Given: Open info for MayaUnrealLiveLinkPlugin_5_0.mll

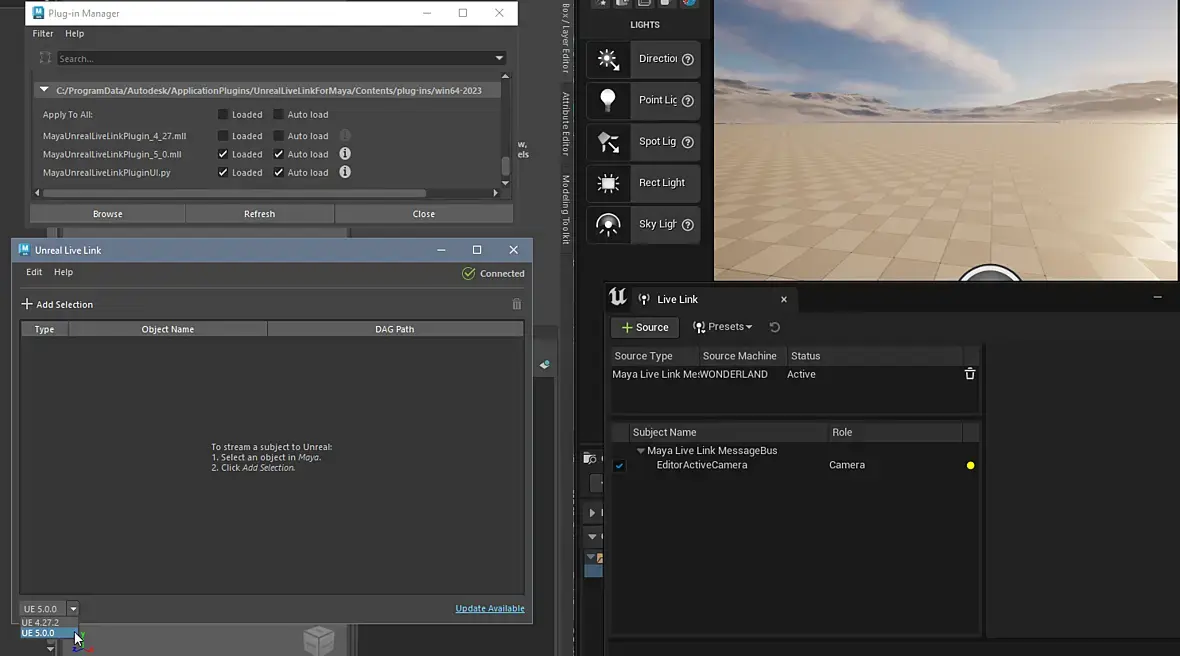Looking at the screenshot, I should tap(345, 154).
